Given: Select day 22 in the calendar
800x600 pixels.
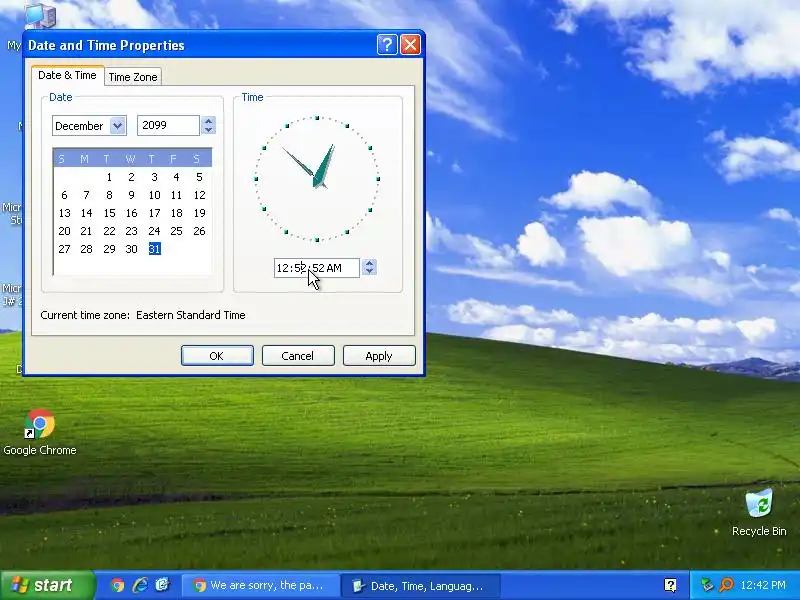Looking at the screenshot, I should coord(109,231).
